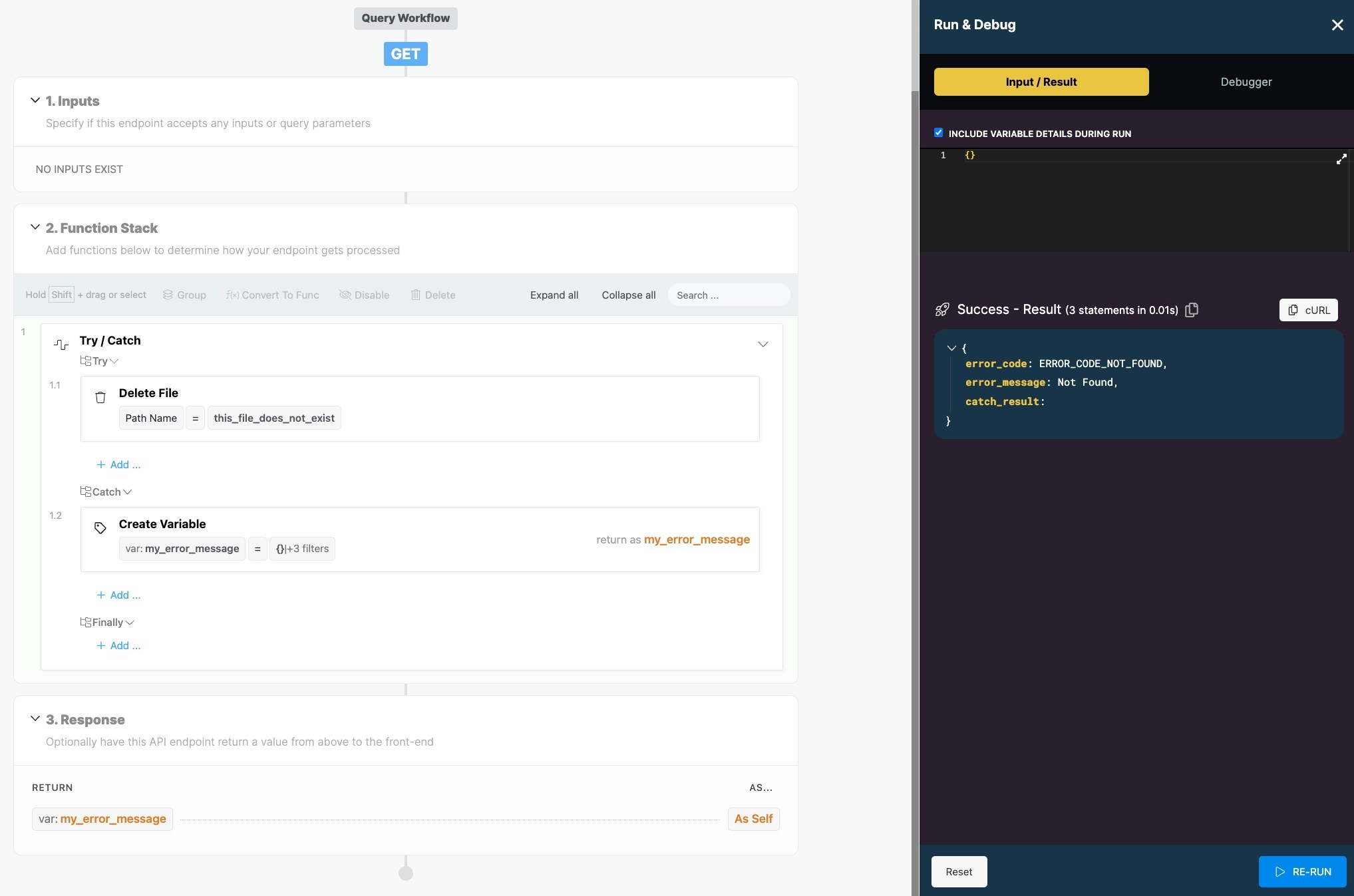
Task: Select the Input / Result tab
Action: click(1041, 82)
